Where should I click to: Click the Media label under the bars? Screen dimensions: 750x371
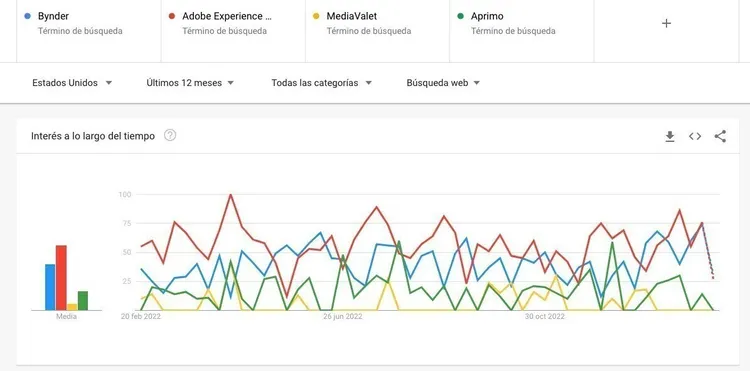point(66,316)
